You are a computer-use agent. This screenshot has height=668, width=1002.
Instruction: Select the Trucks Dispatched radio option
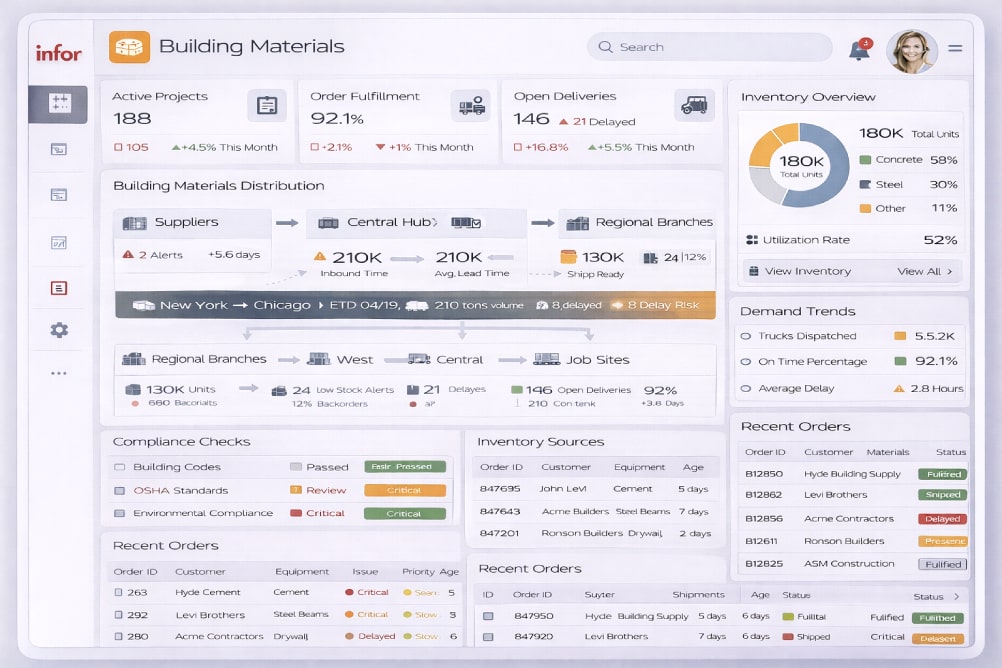[x=746, y=336]
